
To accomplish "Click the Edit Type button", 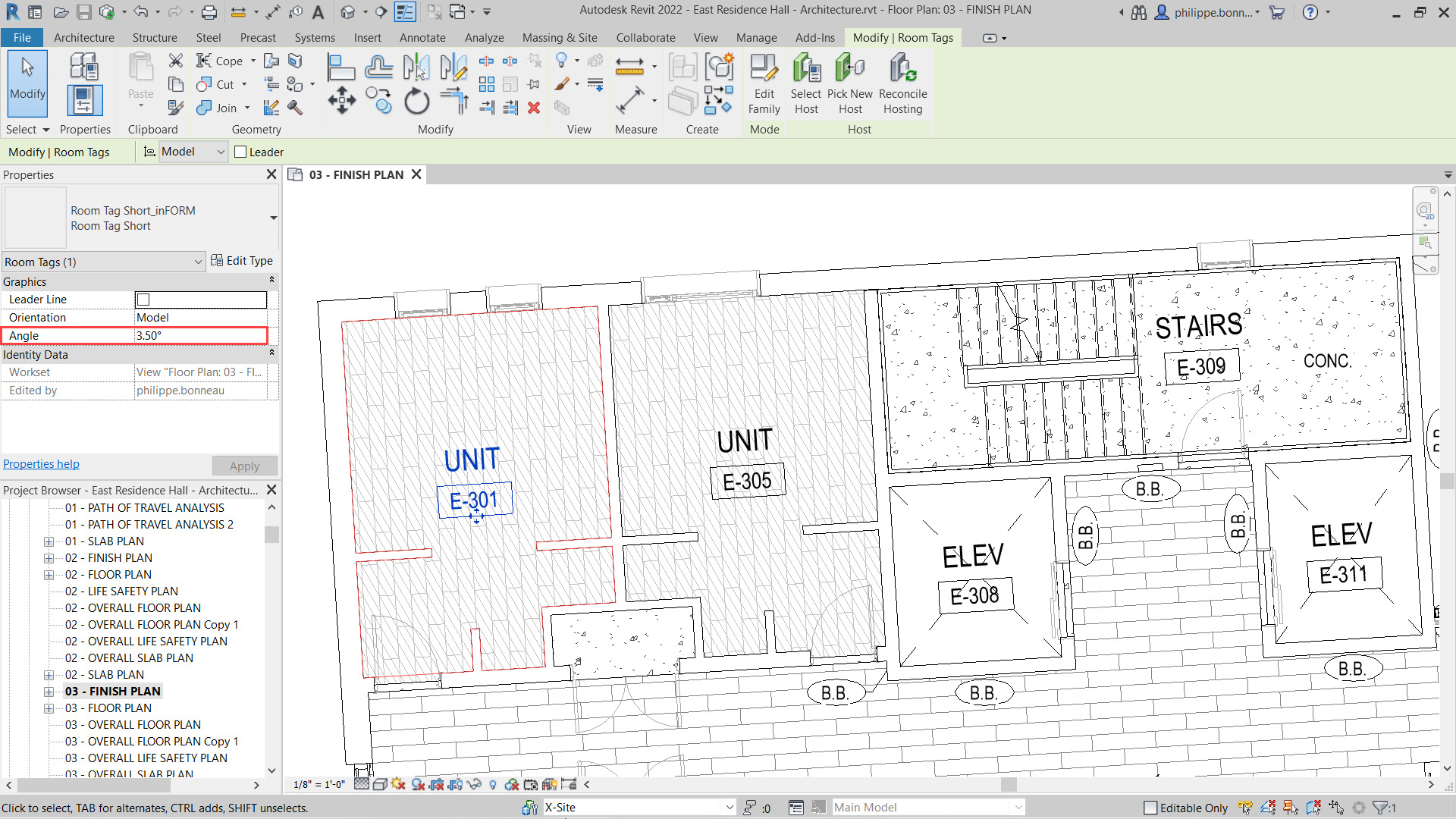I will pyautogui.click(x=242, y=261).
